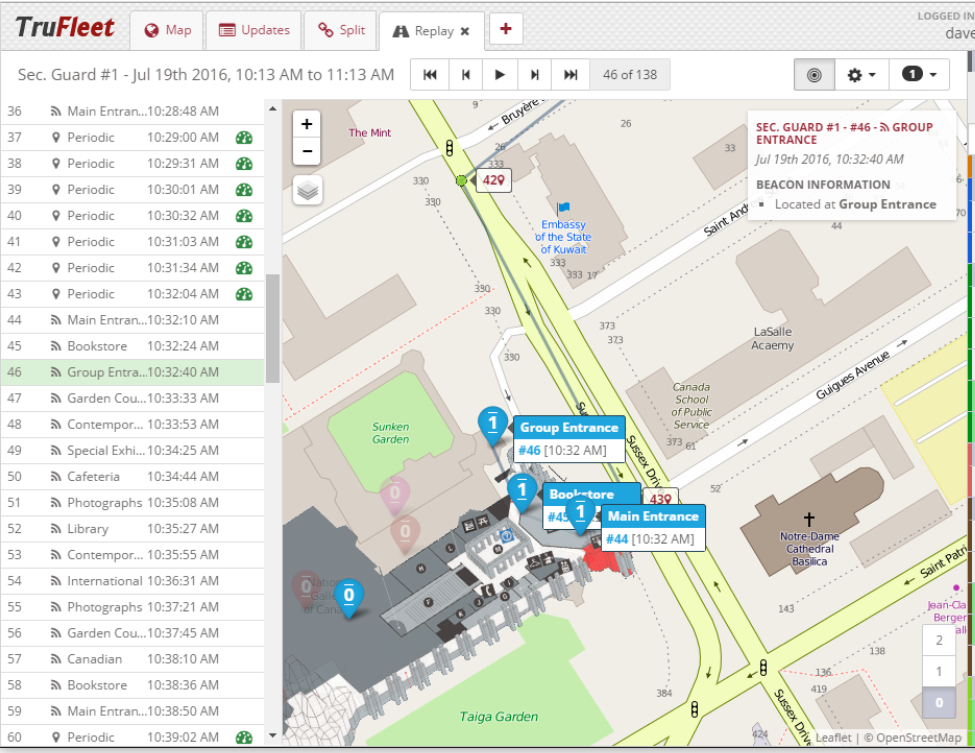Screen dimensions: 975x753
Task: Toggle the target follow button
Action: [814, 75]
